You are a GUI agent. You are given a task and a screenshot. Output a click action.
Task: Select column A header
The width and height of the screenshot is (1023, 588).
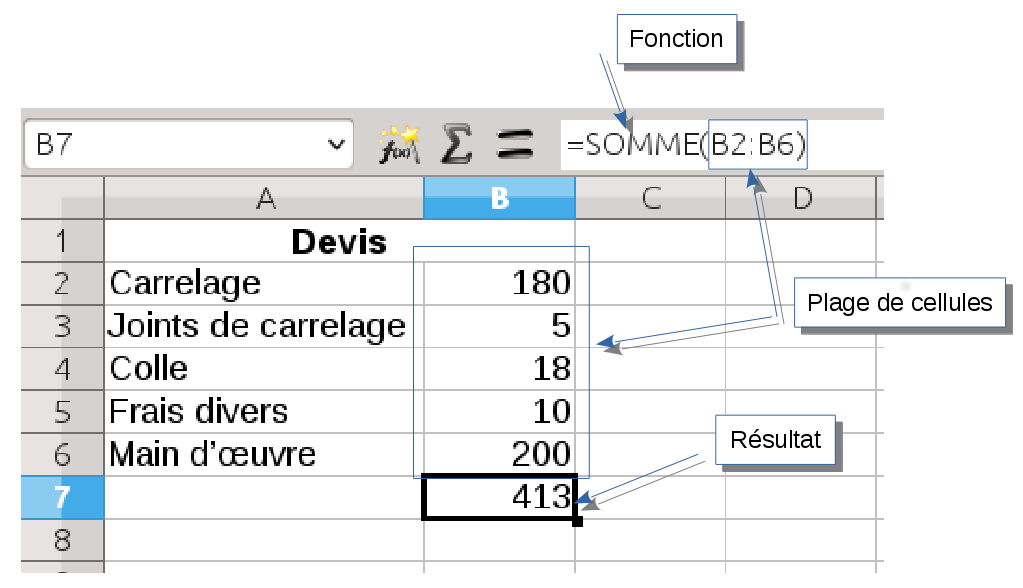pos(264,199)
